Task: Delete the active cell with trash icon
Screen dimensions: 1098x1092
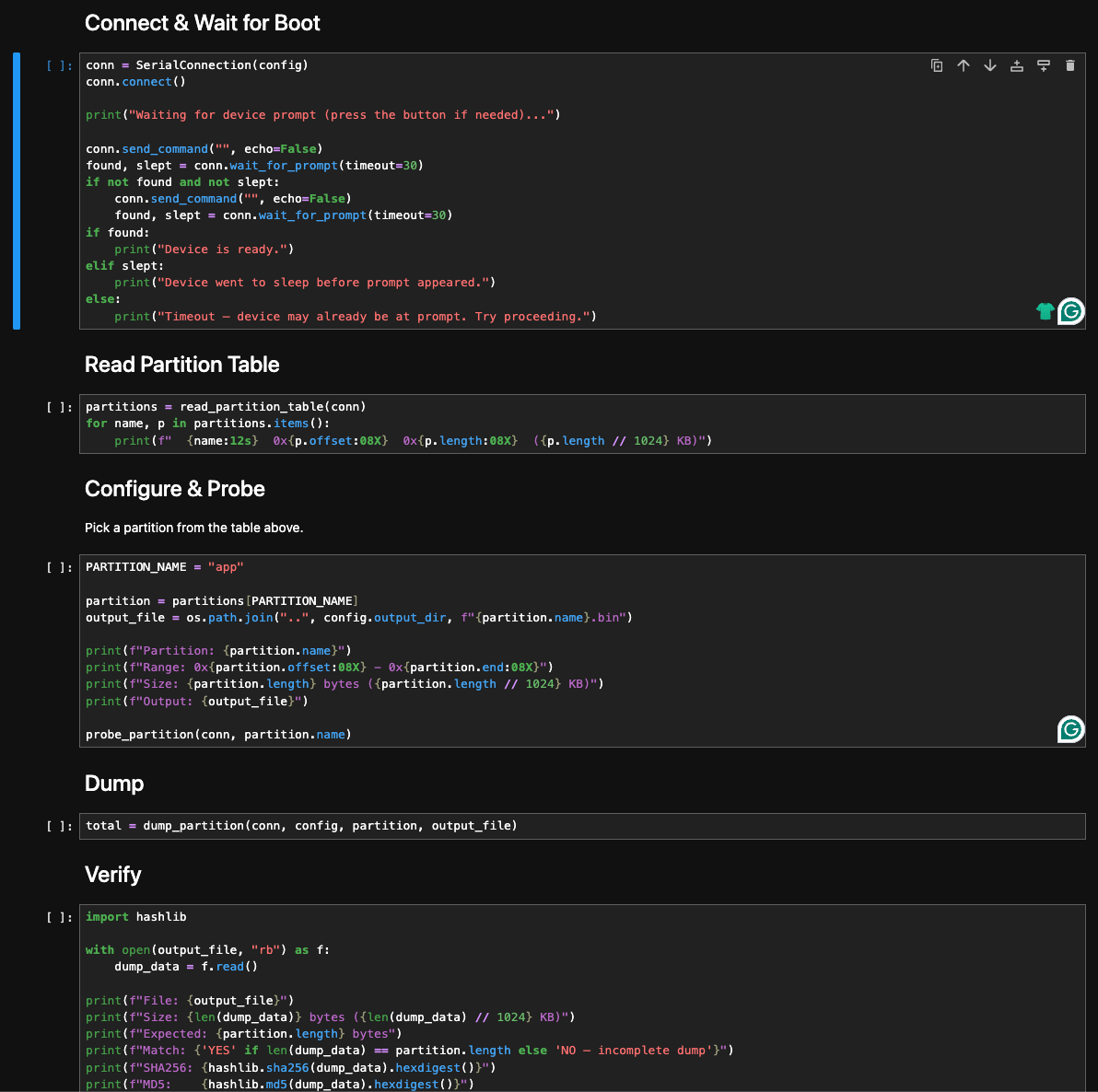Action: [1070, 65]
